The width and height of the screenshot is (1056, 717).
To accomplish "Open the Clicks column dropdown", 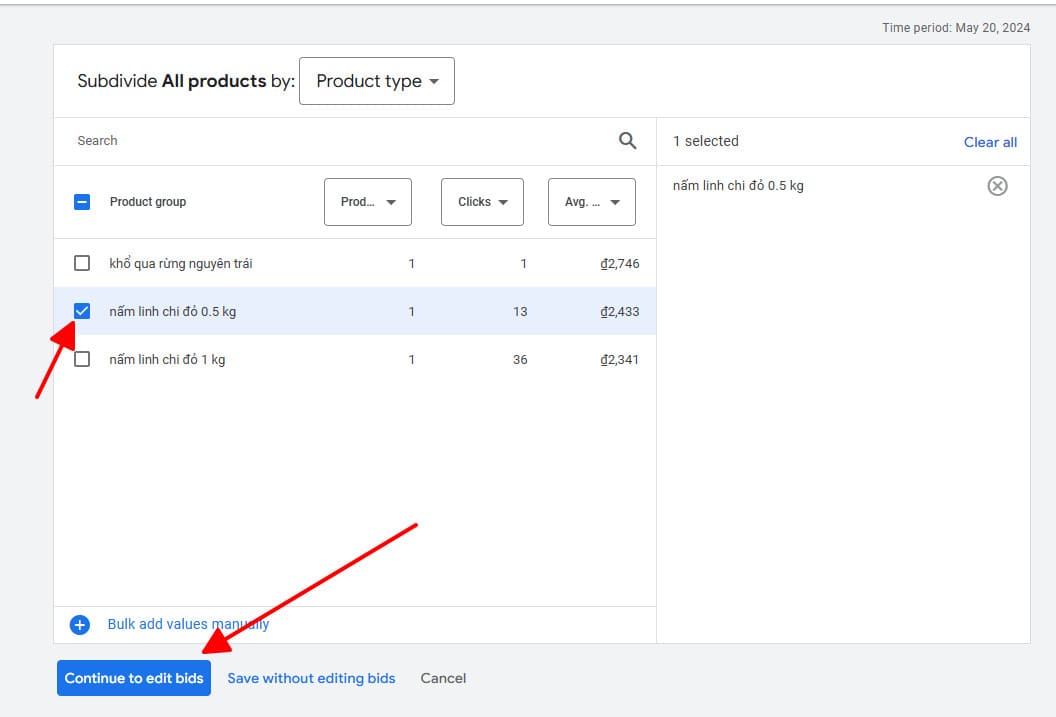I will tap(482, 201).
